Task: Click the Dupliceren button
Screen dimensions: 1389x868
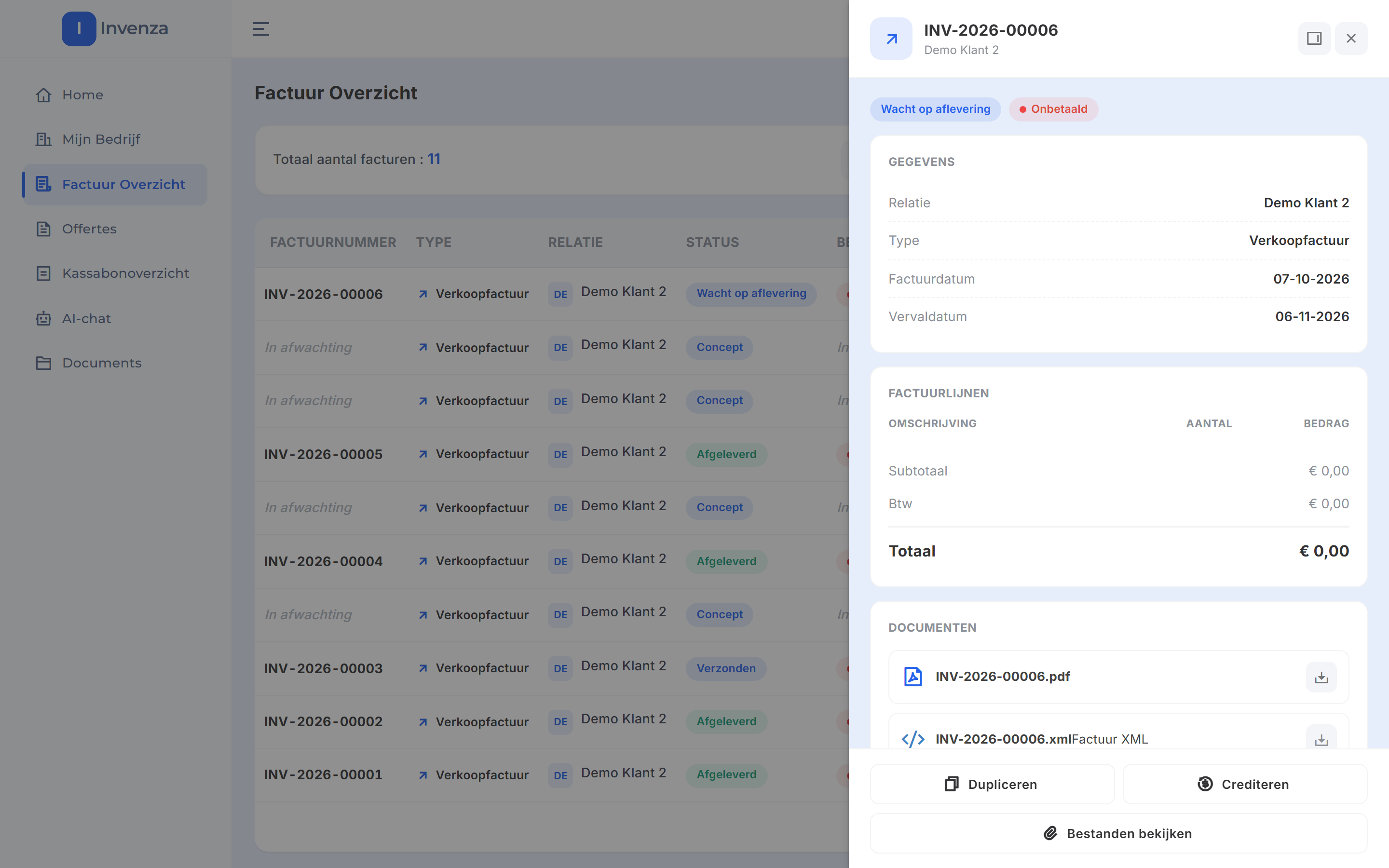Action: coord(993,784)
